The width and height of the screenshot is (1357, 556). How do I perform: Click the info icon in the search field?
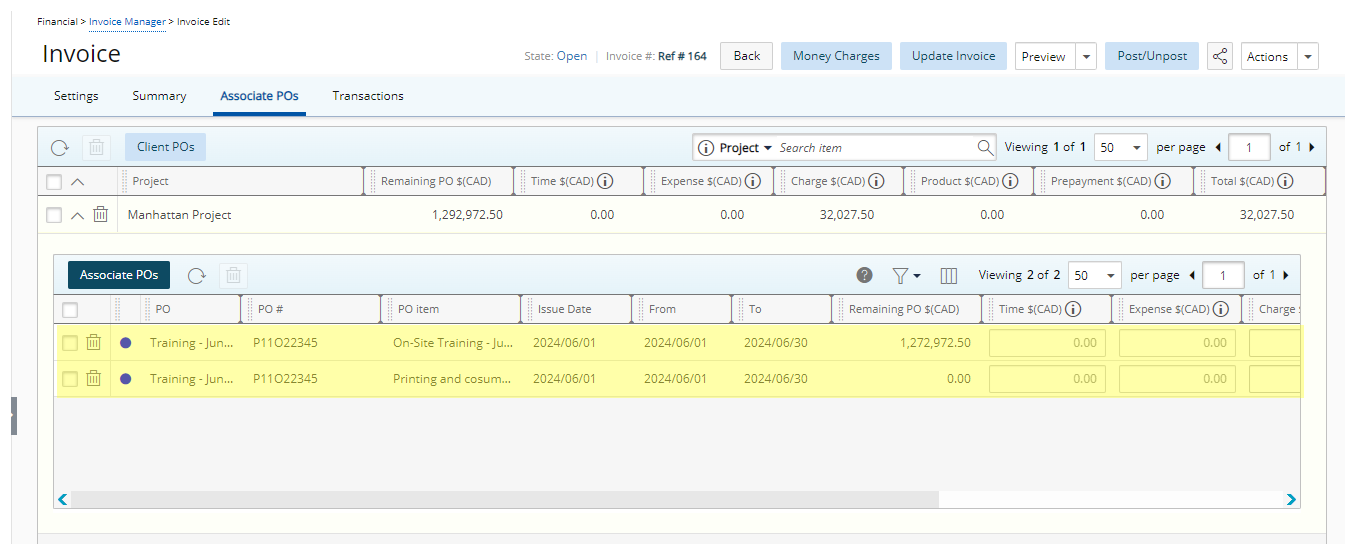706,148
